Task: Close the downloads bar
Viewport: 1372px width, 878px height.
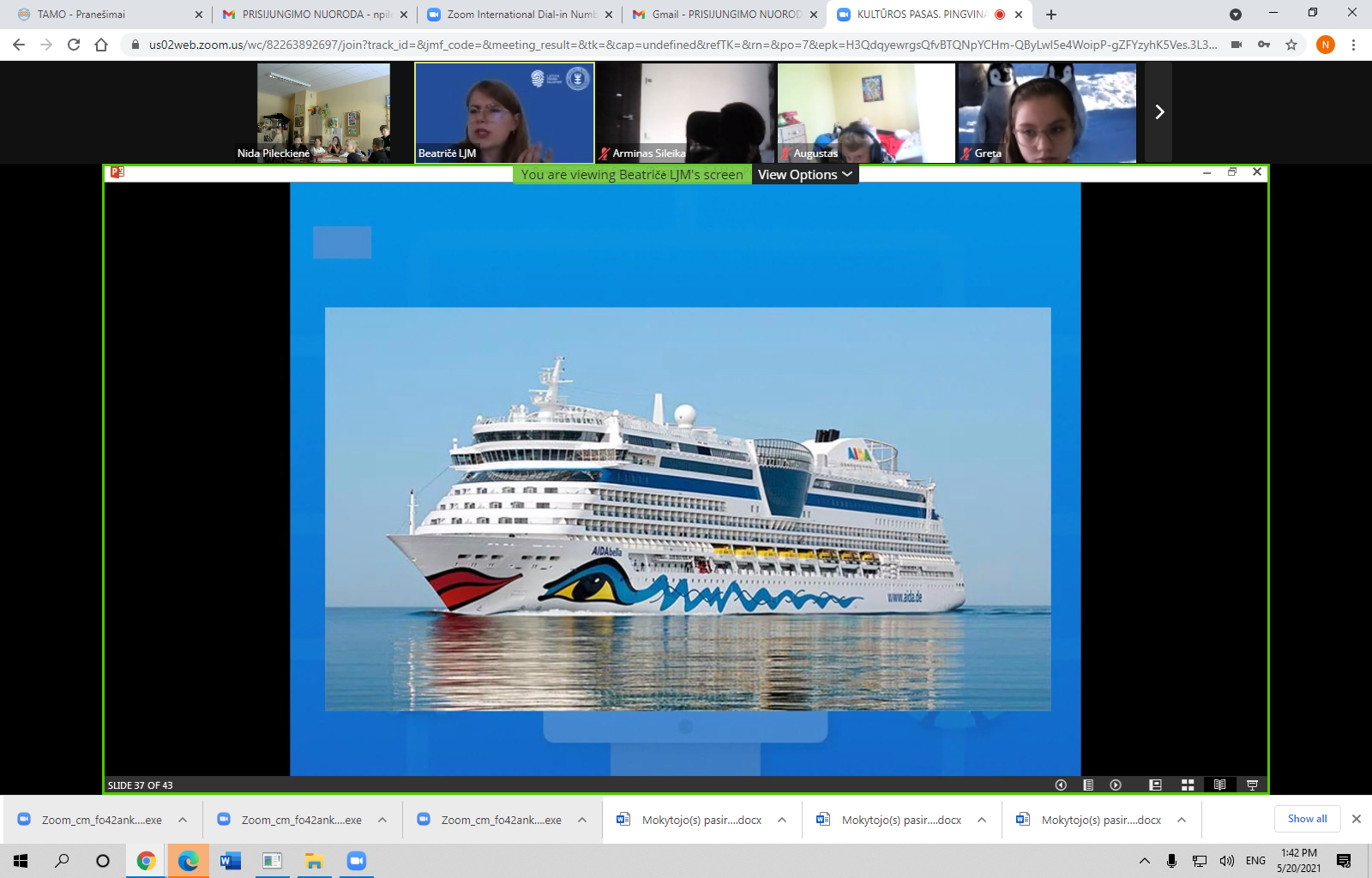Action: 1357,819
